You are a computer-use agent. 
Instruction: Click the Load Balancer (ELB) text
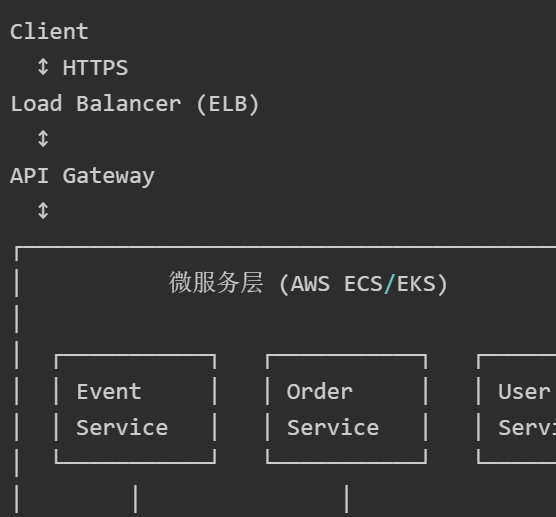coord(135,104)
